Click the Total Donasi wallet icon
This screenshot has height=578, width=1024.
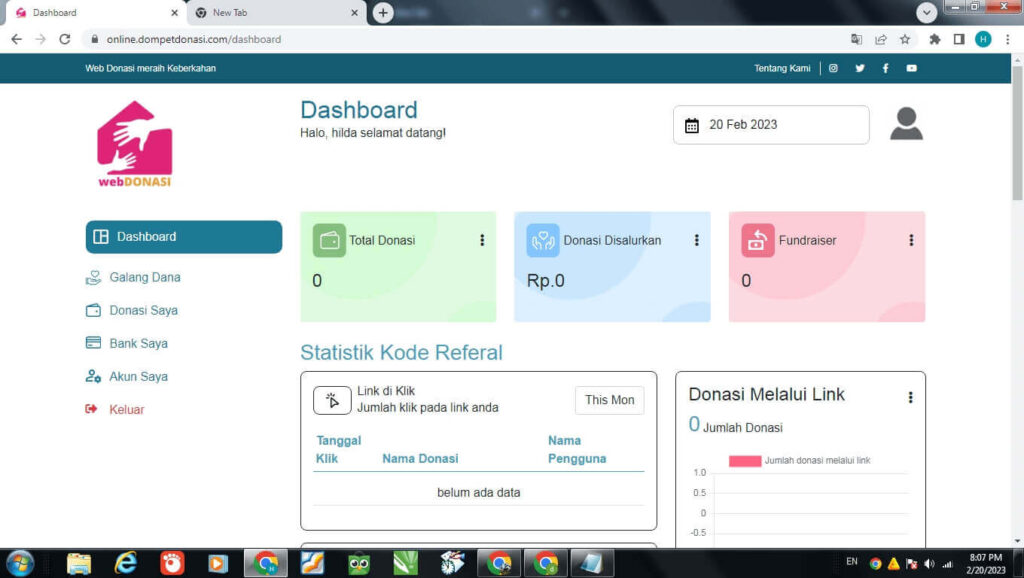[x=329, y=240]
